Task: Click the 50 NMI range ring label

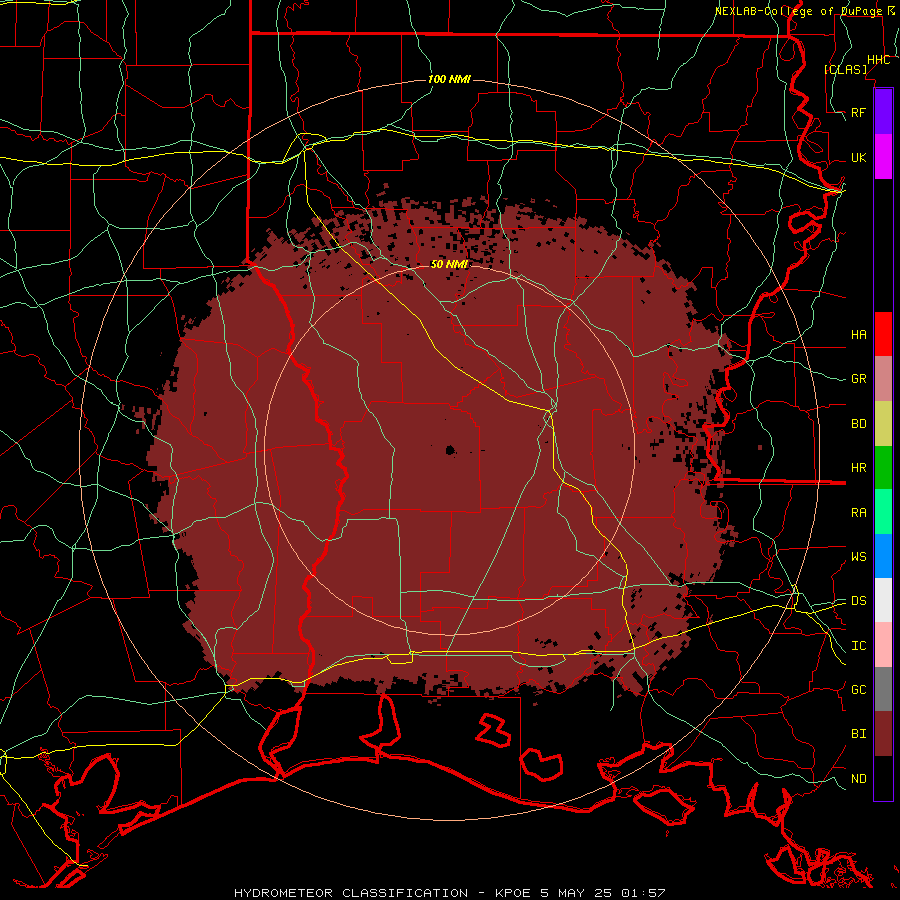Action: click(449, 264)
